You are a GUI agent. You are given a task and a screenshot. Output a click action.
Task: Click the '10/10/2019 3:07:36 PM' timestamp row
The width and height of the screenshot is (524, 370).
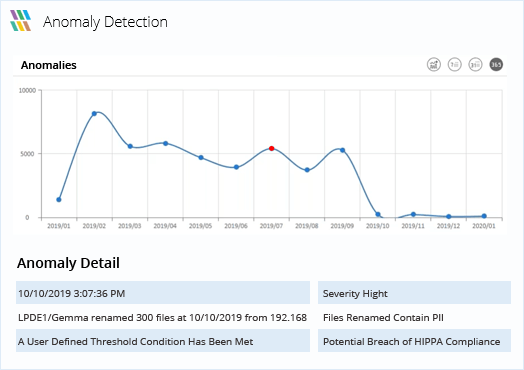point(163,293)
